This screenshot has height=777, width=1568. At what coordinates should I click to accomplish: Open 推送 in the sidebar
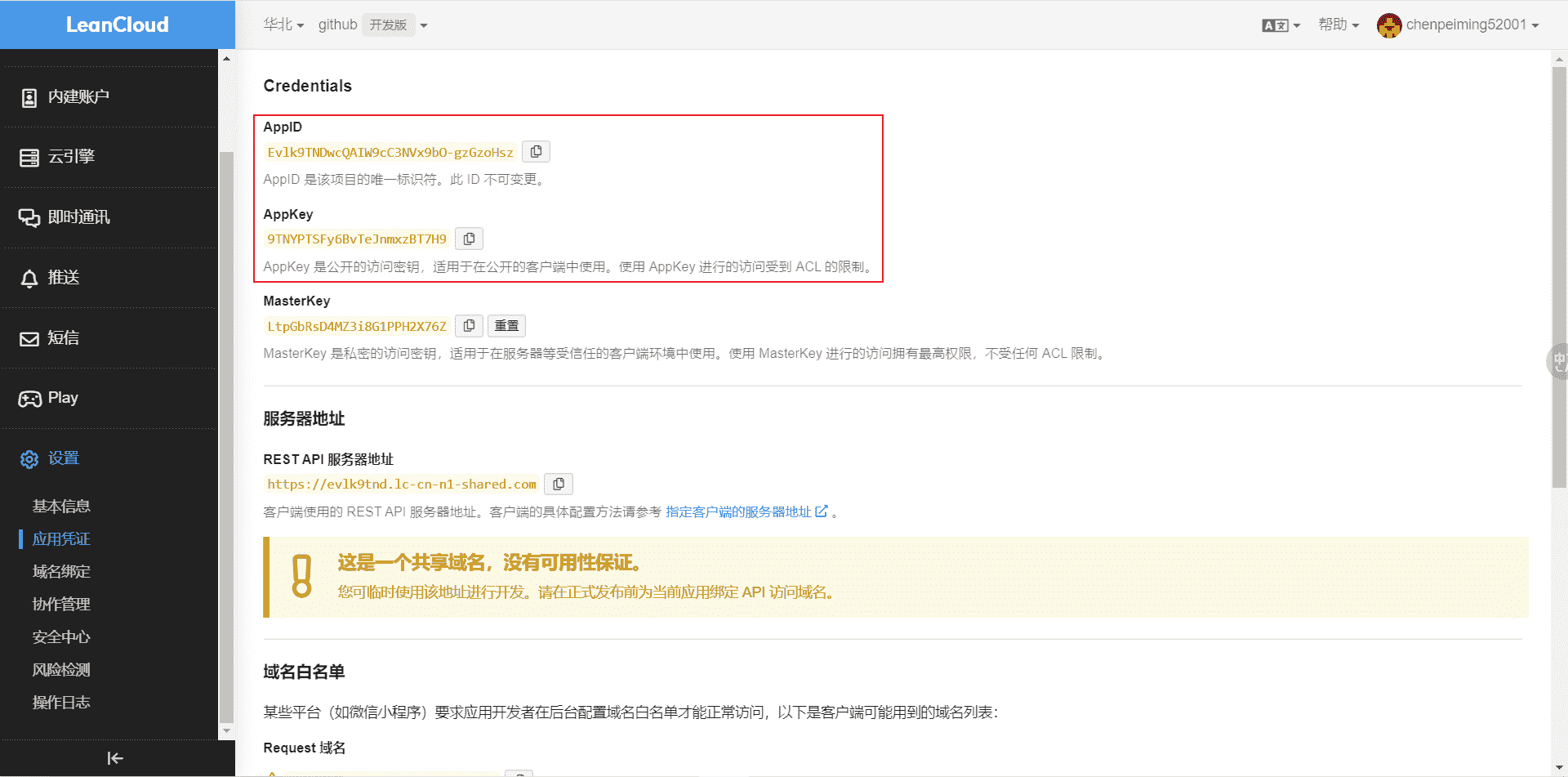coord(109,278)
